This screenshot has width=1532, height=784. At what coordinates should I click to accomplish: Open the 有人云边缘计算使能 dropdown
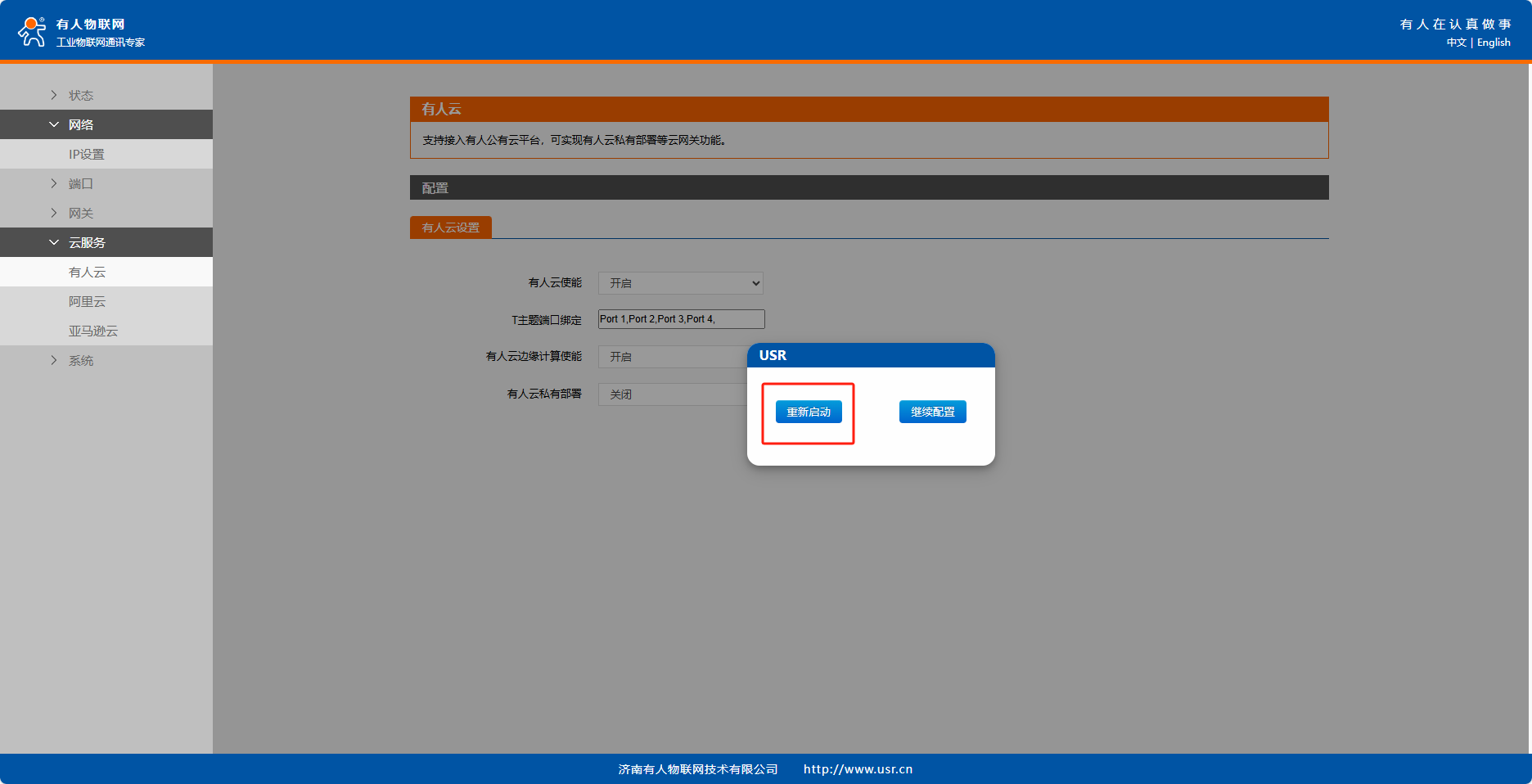coord(671,357)
